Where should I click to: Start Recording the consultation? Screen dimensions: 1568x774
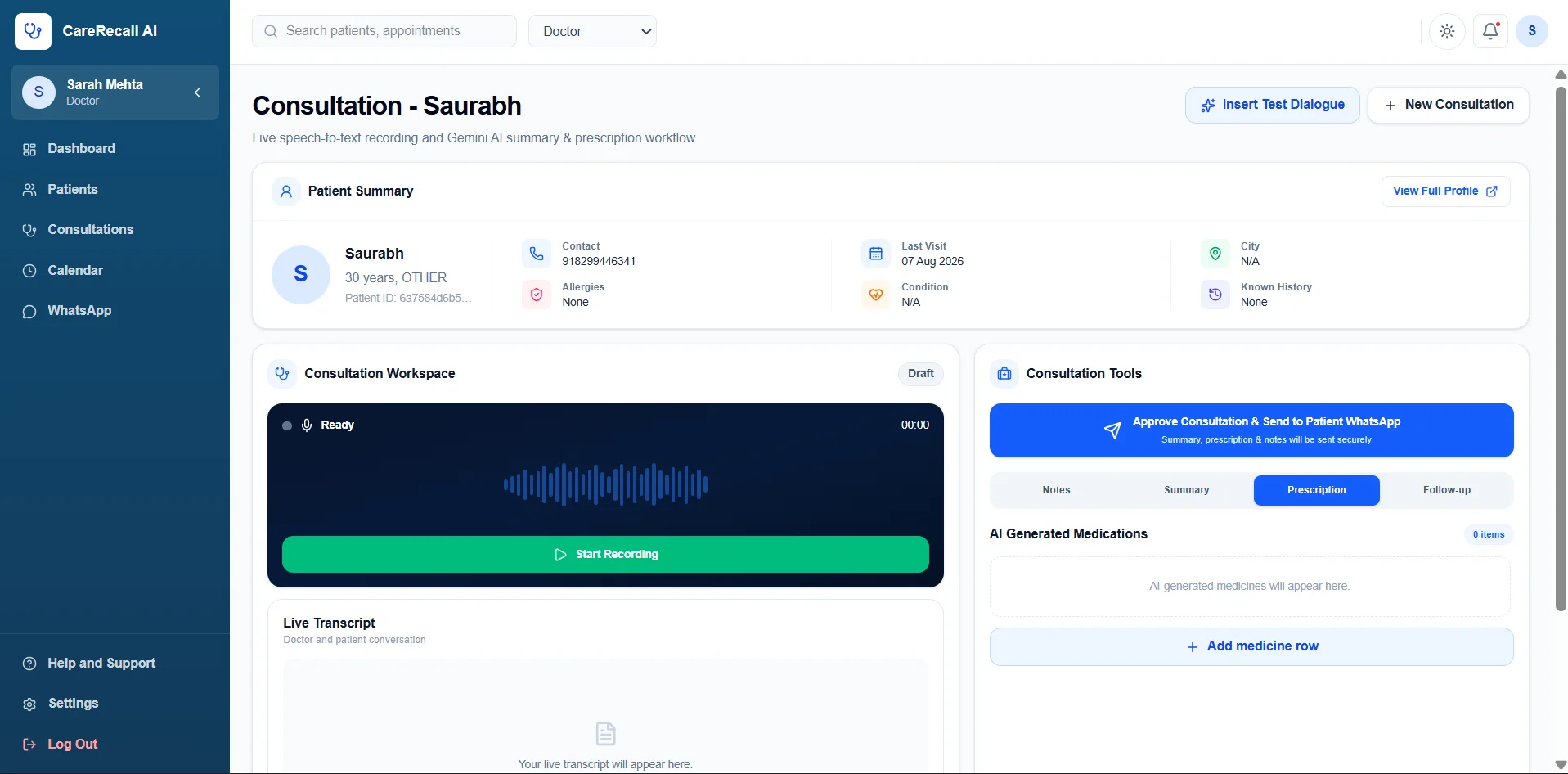pos(605,554)
